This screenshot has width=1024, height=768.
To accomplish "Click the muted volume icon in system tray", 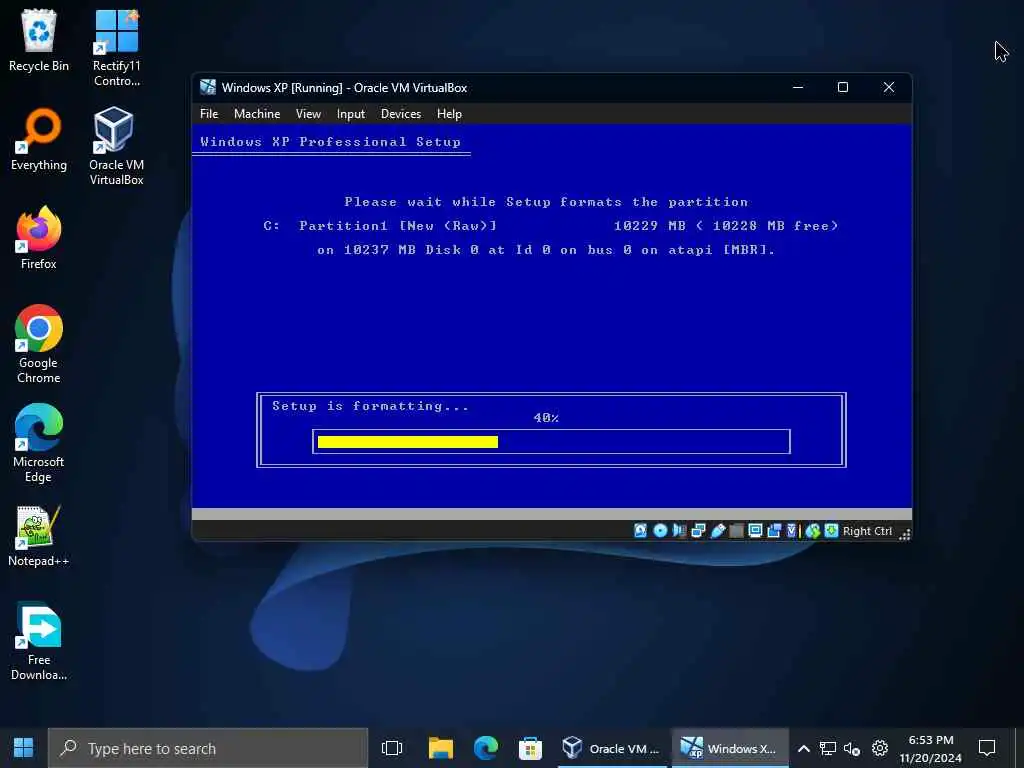I will coord(852,748).
